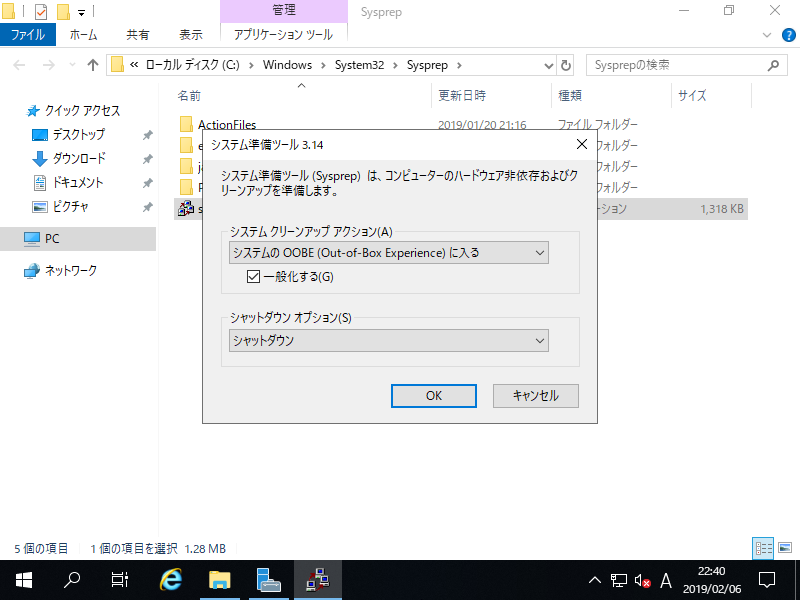Click the pin icon beside ドキュメント
This screenshot has height=600, width=800.
coord(147,183)
